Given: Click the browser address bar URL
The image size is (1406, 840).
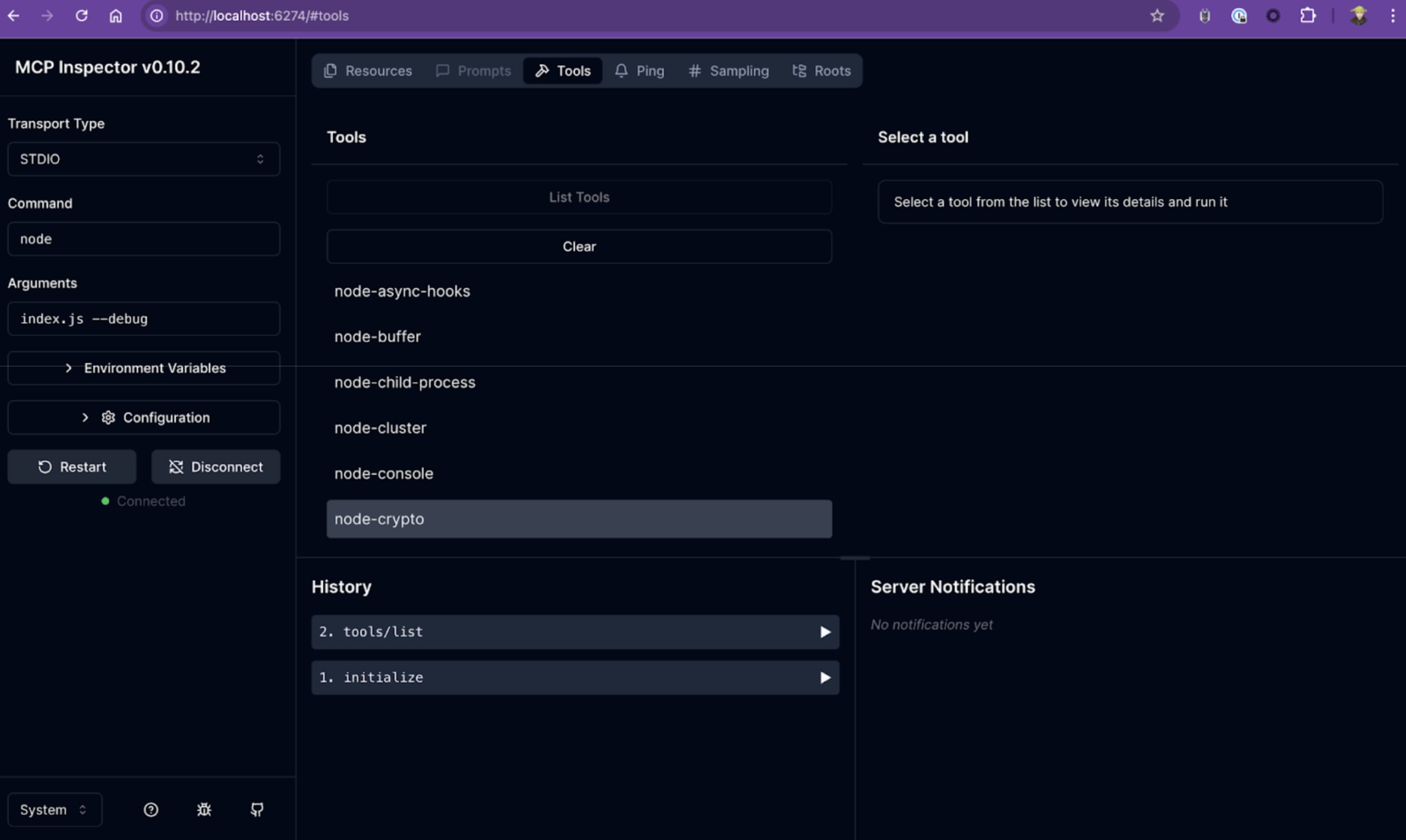Looking at the screenshot, I should tap(261, 16).
